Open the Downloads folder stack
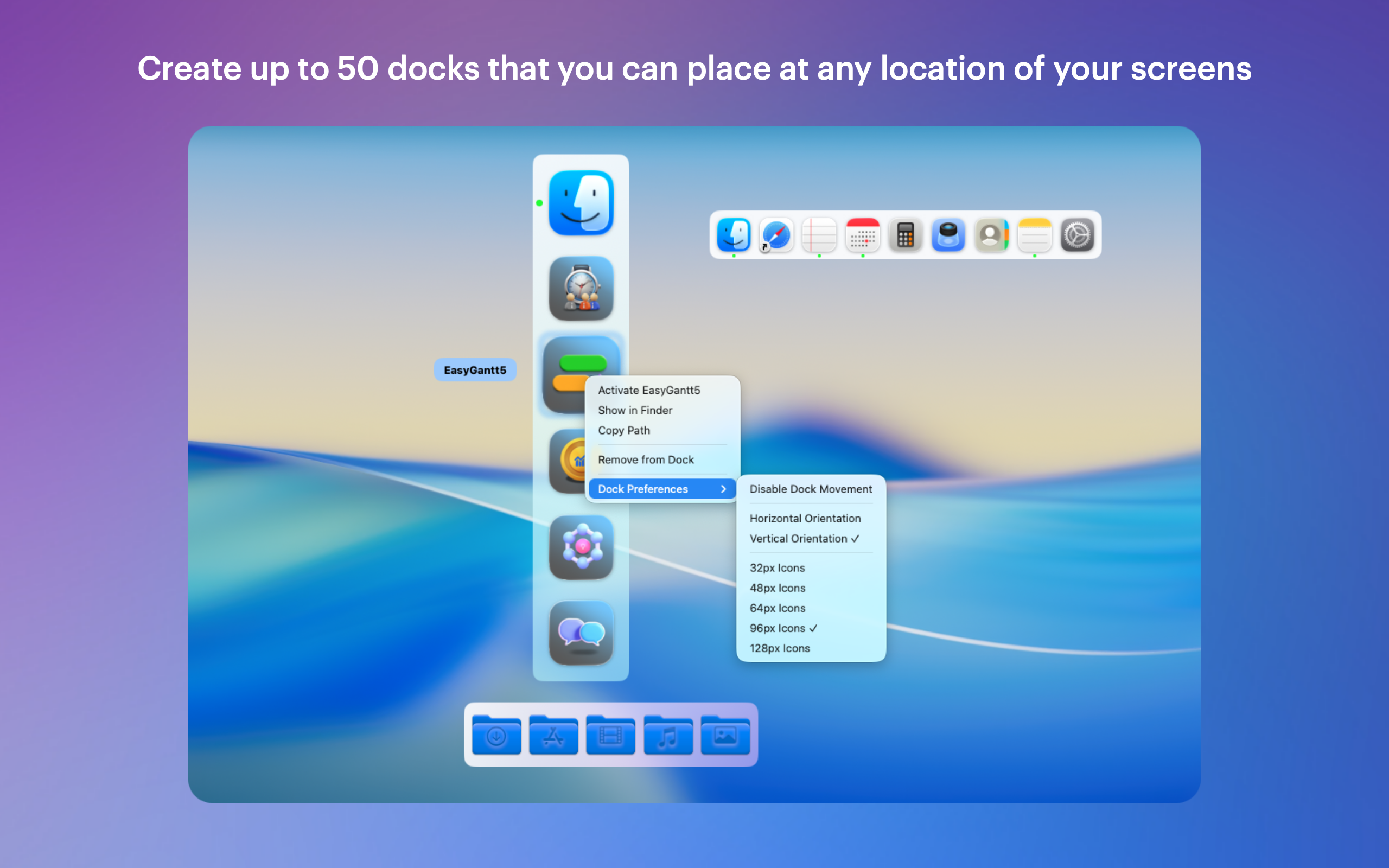The width and height of the screenshot is (1389, 868). pyautogui.click(x=496, y=736)
